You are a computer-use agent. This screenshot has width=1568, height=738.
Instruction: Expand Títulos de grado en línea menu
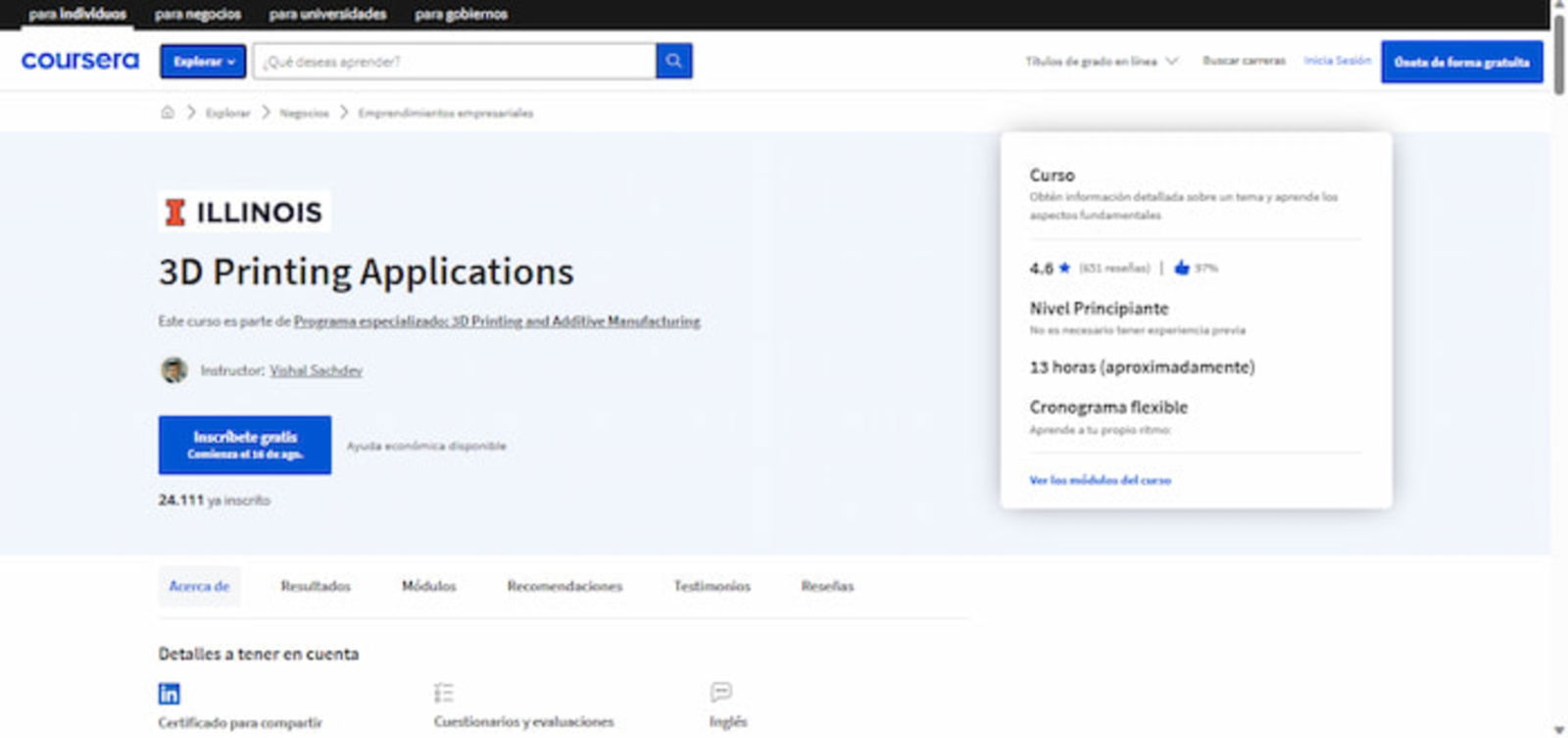[x=1102, y=61]
